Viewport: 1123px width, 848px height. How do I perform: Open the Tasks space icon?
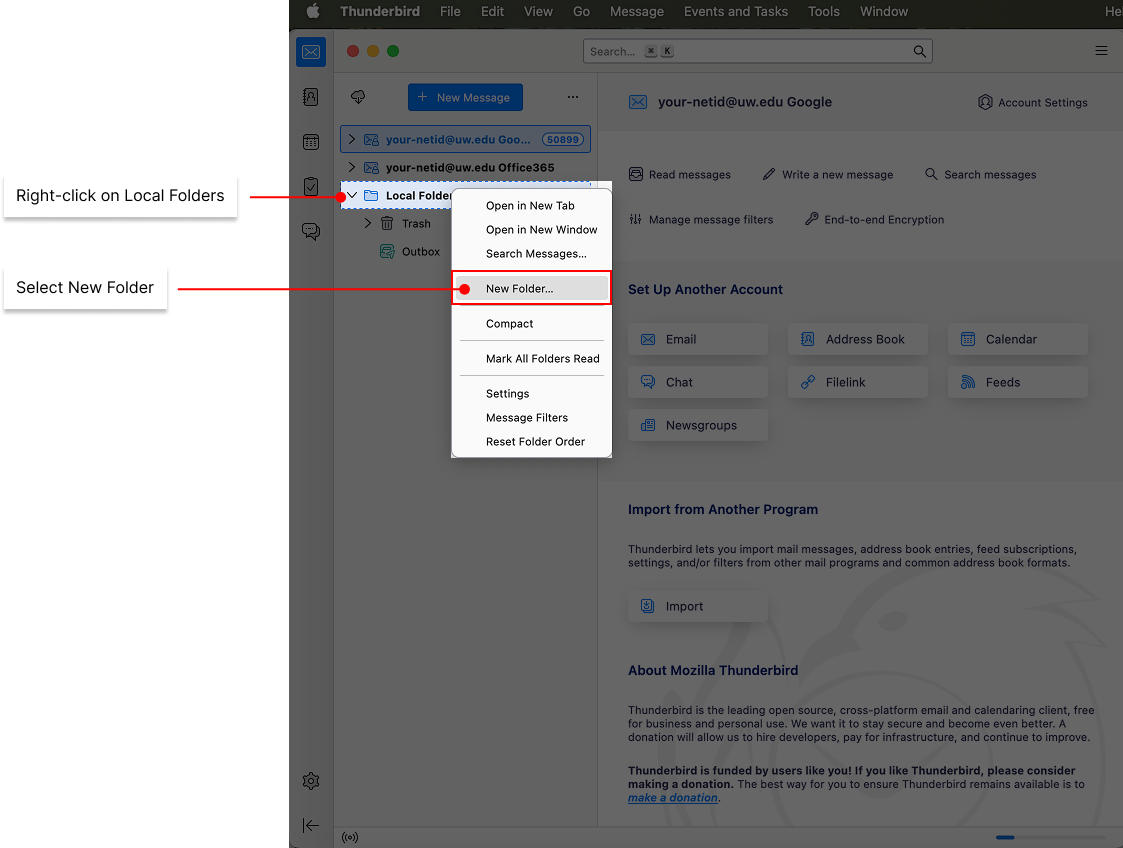point(311,187)
